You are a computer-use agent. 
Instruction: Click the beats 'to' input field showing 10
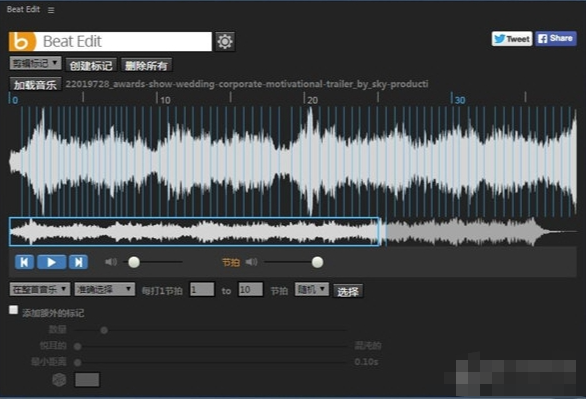click(250, 290)
